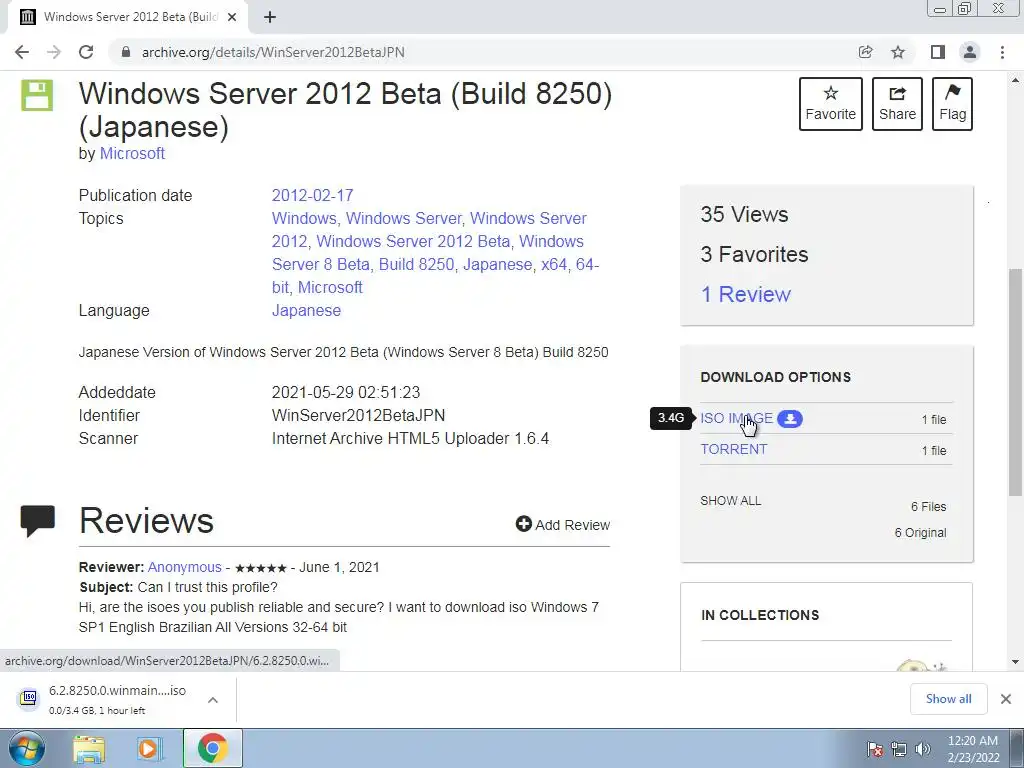The width and height of the screenshot is (1024, 768).
Task: Click the padlock site info icon
Action: [126, 52]
